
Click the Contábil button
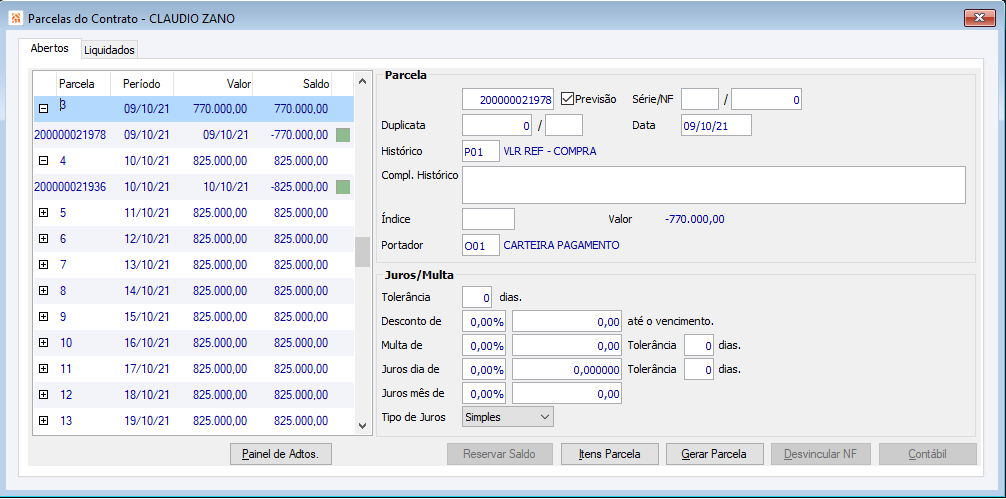pos(928,454)
